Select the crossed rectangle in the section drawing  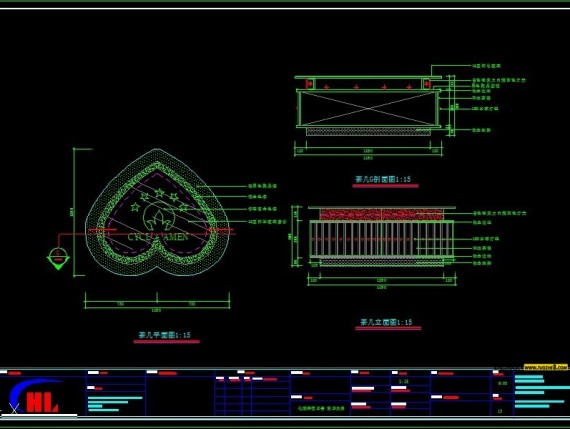coord(368,108)
